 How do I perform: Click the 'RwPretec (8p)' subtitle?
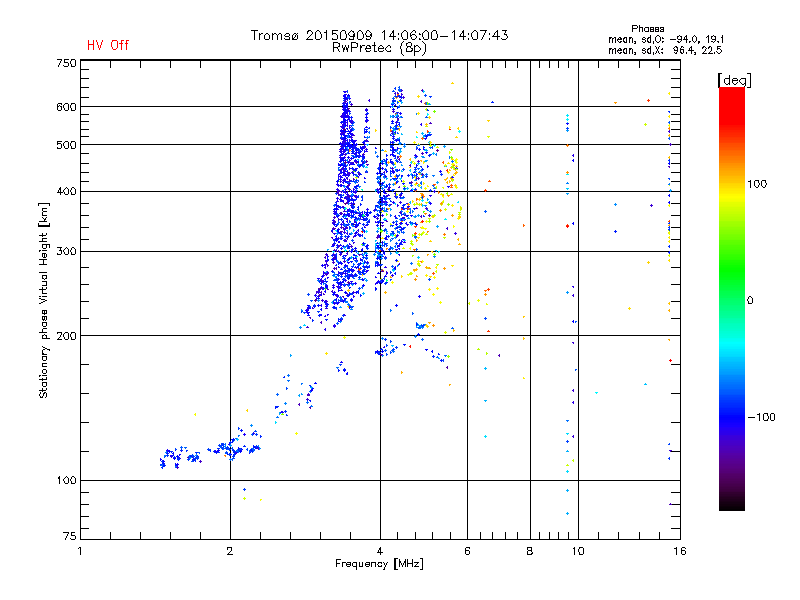(x=379, y=48)
